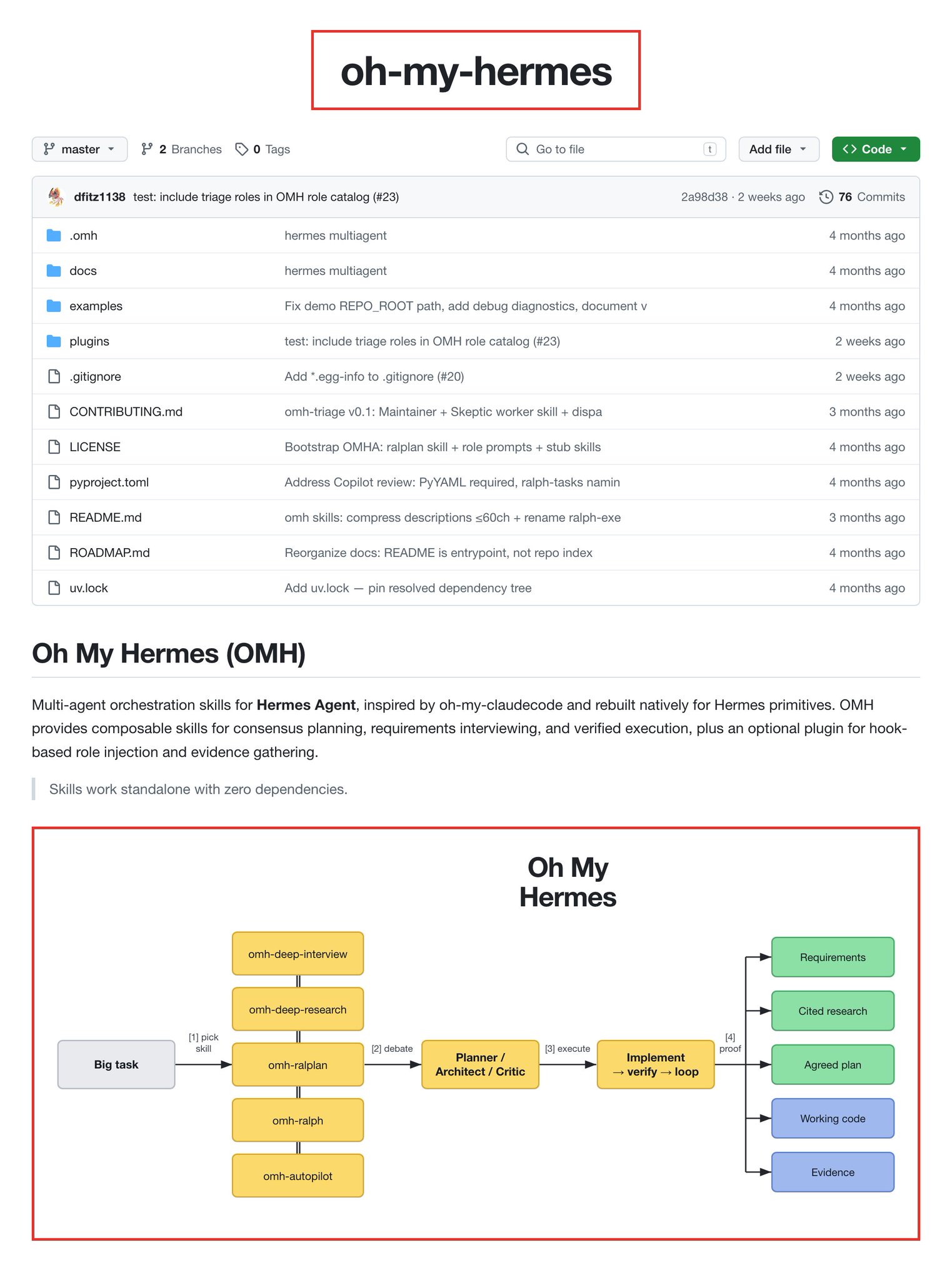The width and height of the screenshot is (952, 1280).
Task: Click the LICENSE file icon
Action: coord(54,447)
